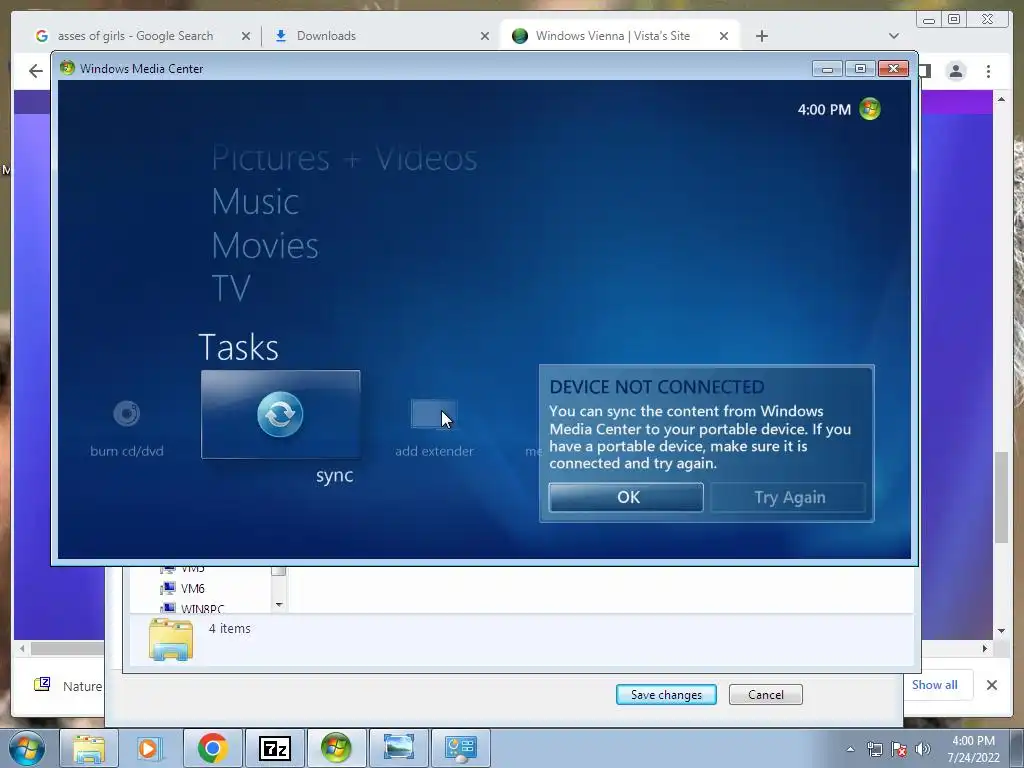Open Windows Explorer from taskbar
The height and width of the screenshot is (768, 1024).
click(x=88, y=748)
